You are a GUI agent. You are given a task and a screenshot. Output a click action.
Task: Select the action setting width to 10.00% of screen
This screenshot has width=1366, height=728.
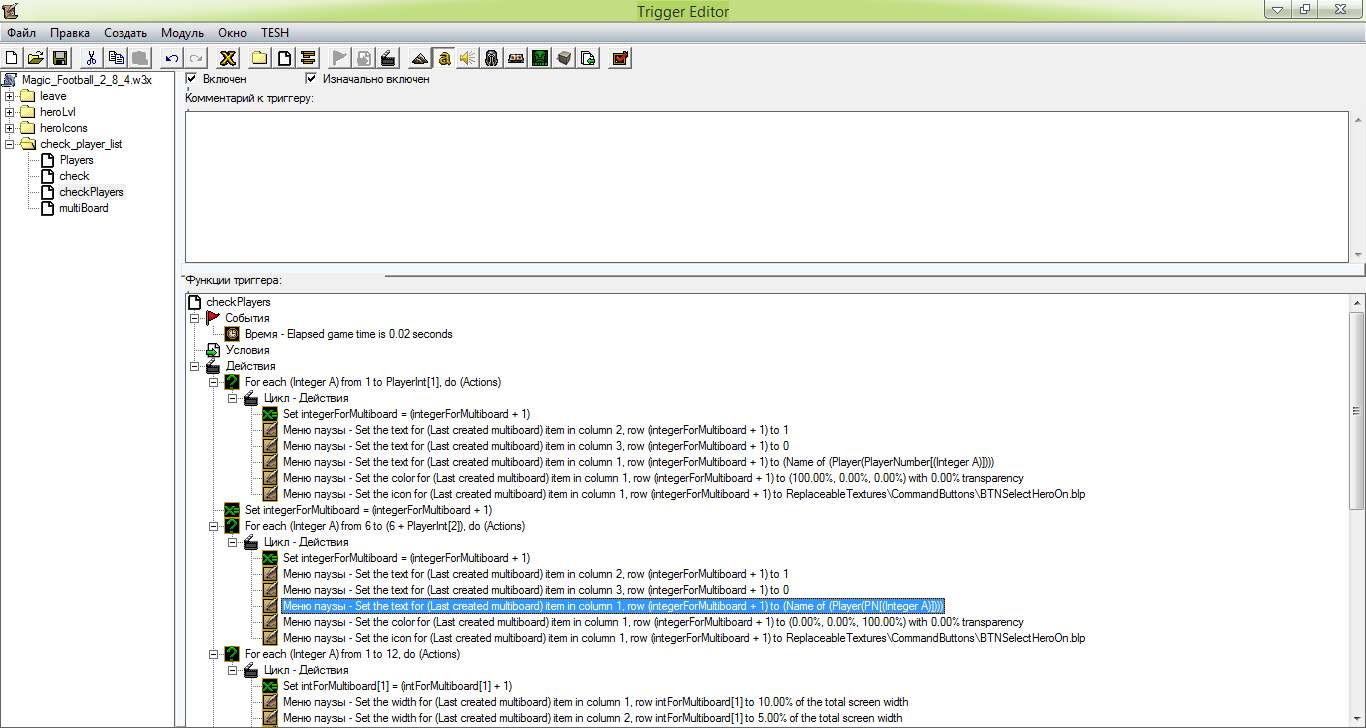pos(595,702)
